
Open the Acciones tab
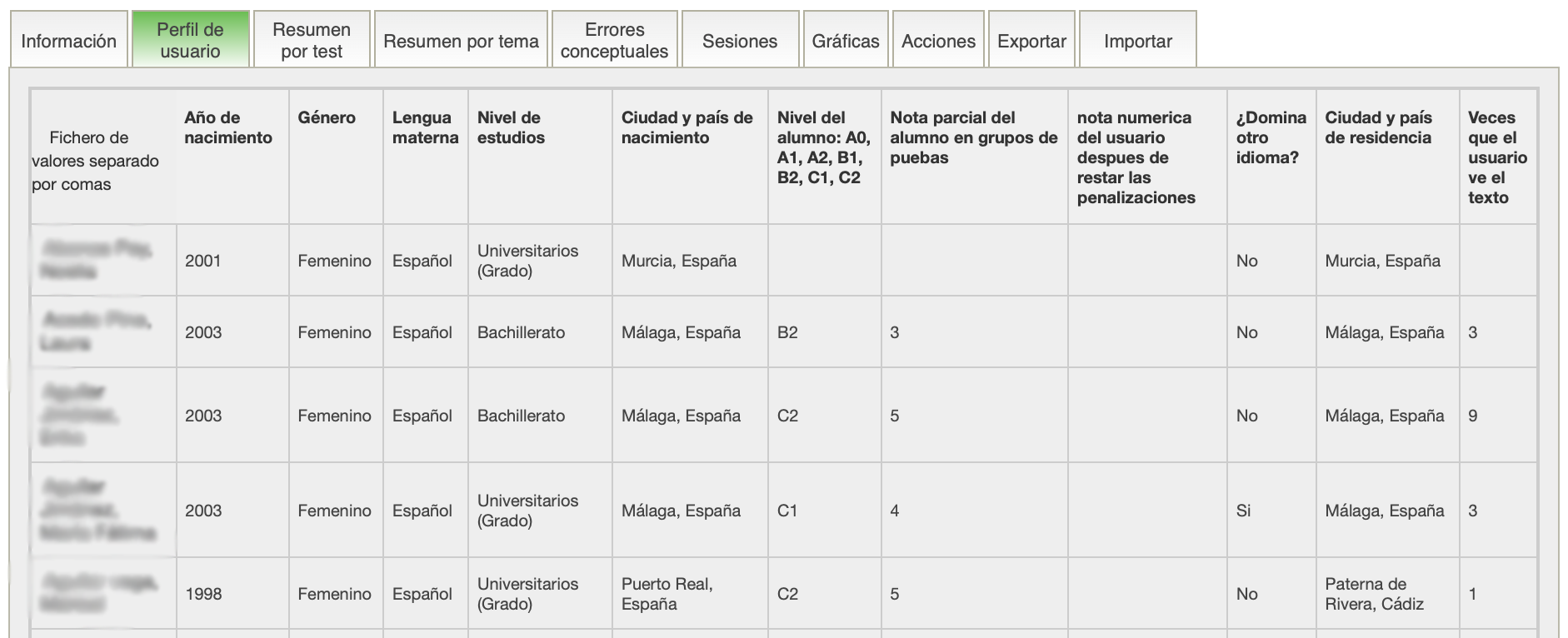click(x=938, y=41)
